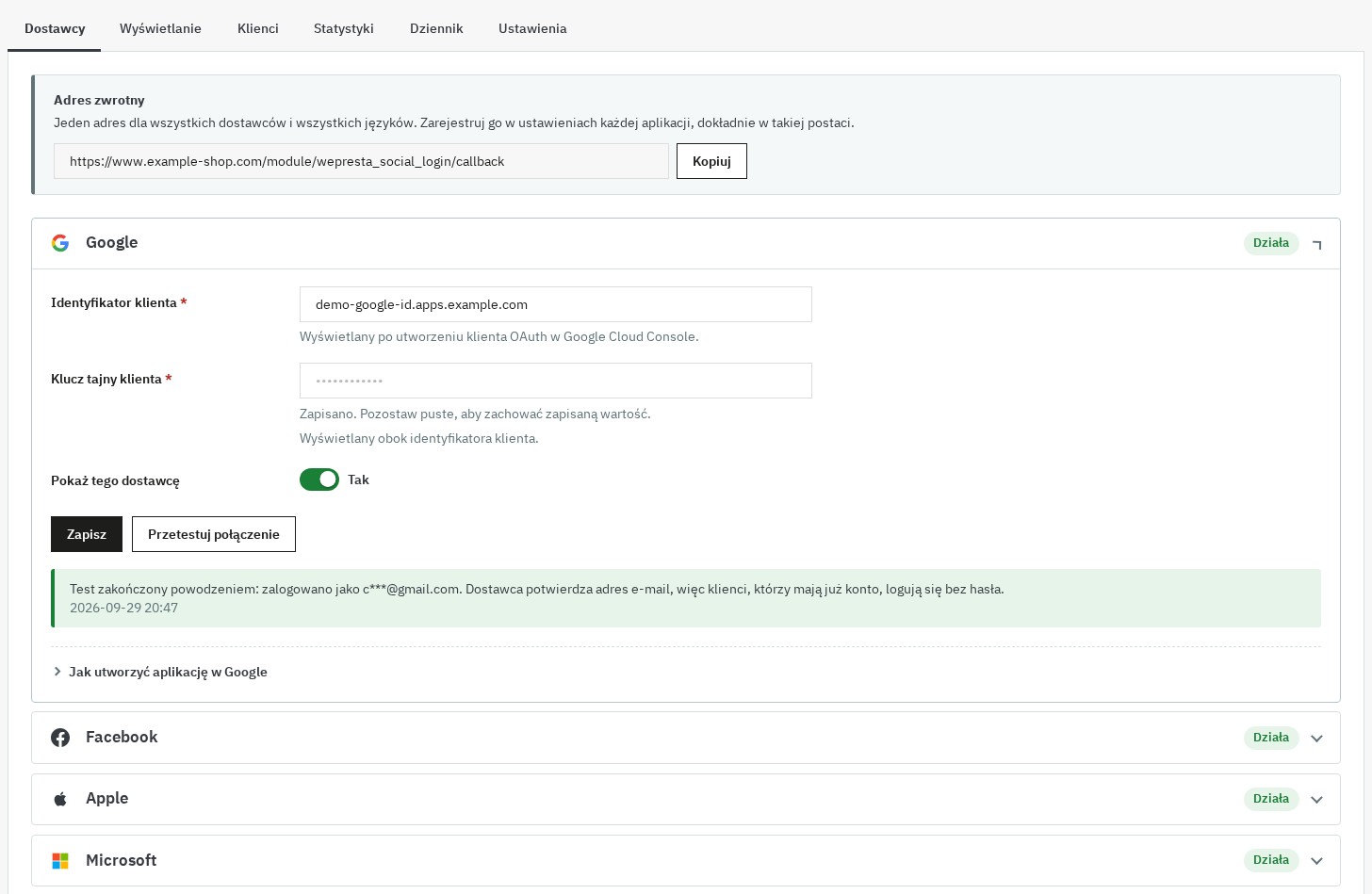Image resolution: width=1372 pixels, height=894 pixels.
Task: Click the Kopiuj button
Action: click(x=711, y=161)
